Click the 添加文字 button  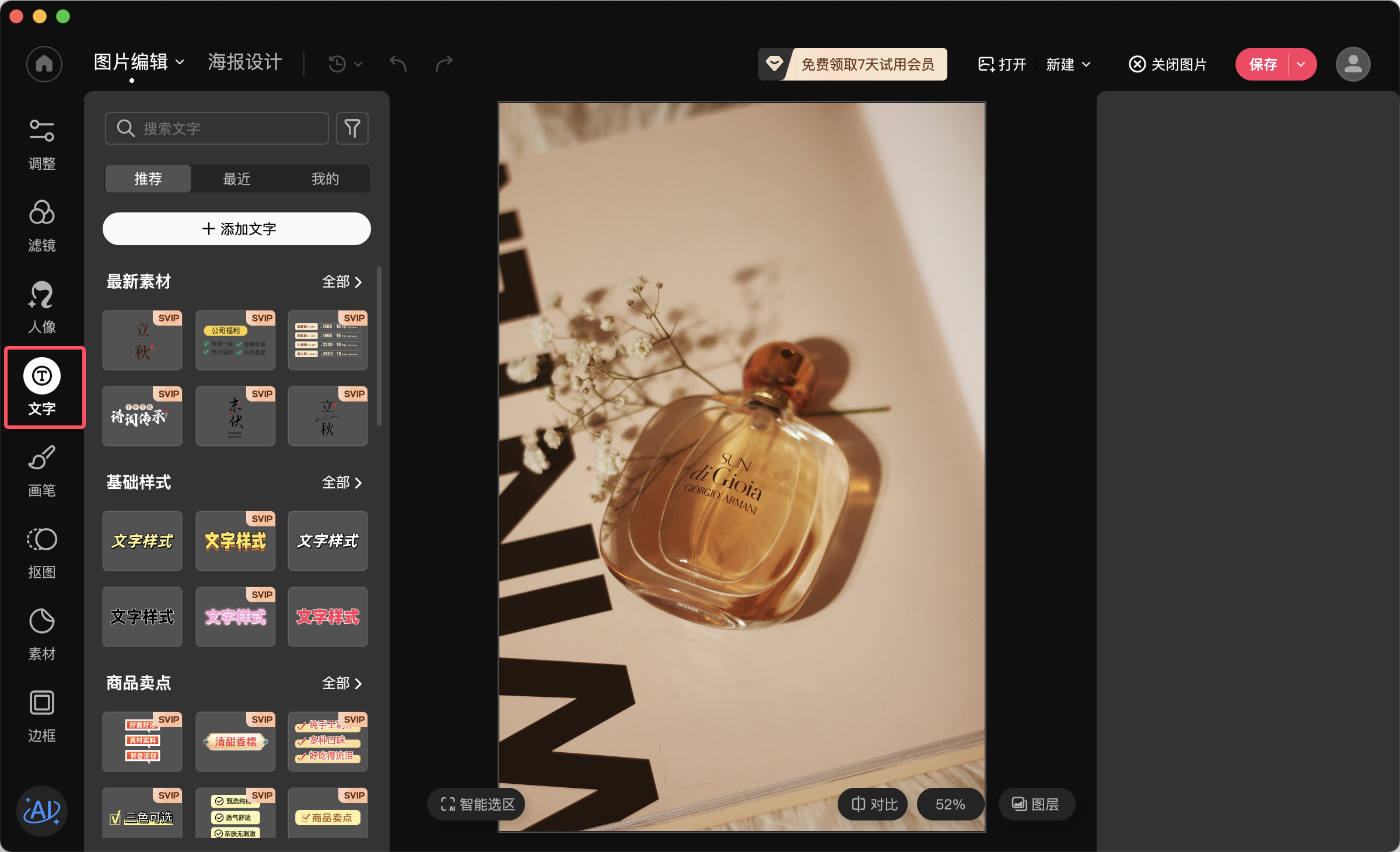pyautogui.click(x=237, y=229)
